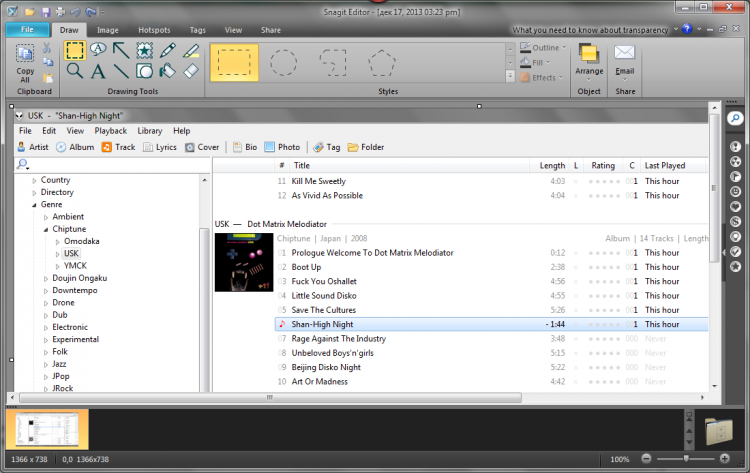Click the checkmark tag icon in sidebar
Screen dimensions: 750x473
735,252
